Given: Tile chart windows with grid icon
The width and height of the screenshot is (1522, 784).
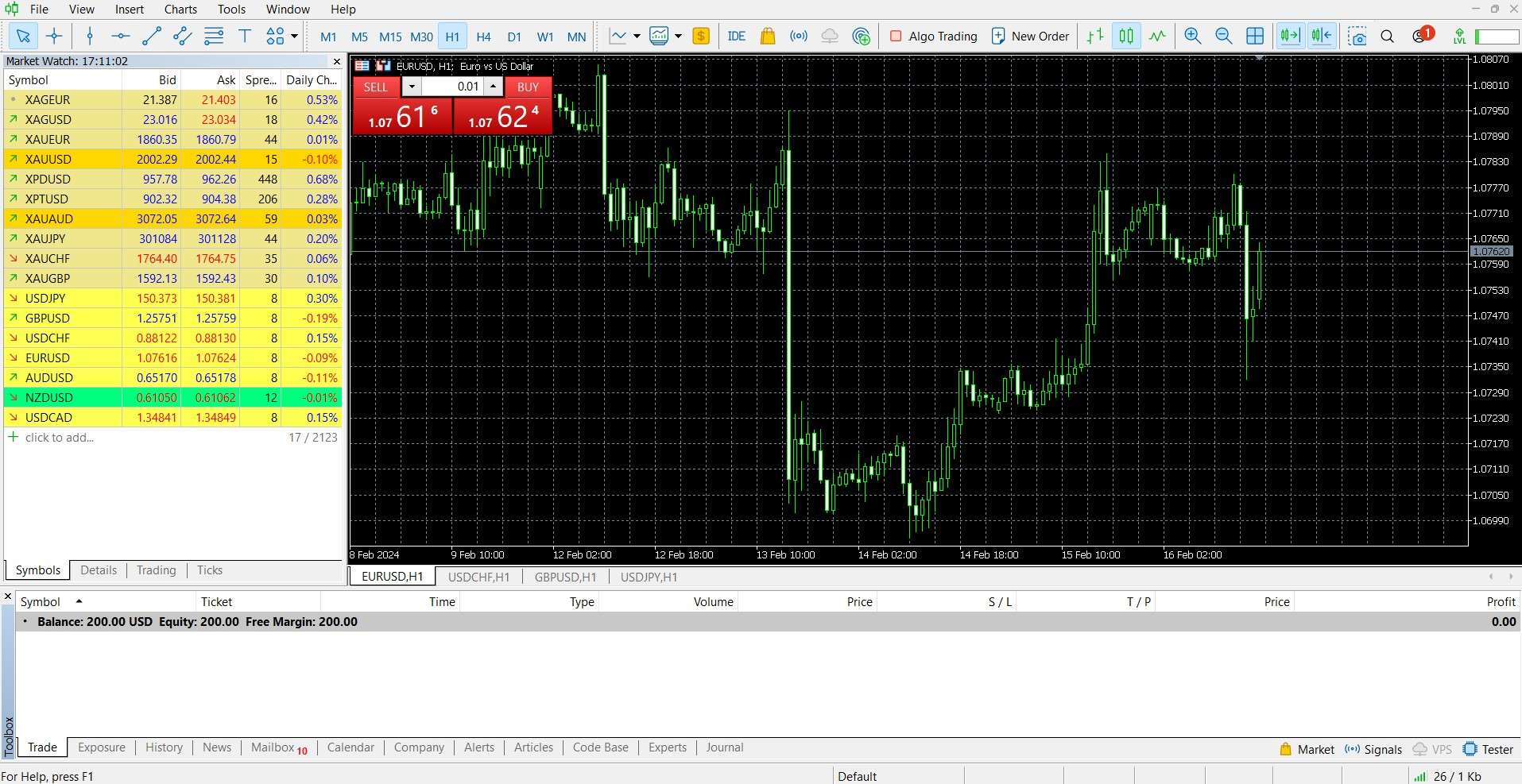Looking at the screenshot, I should point(1255,36).
